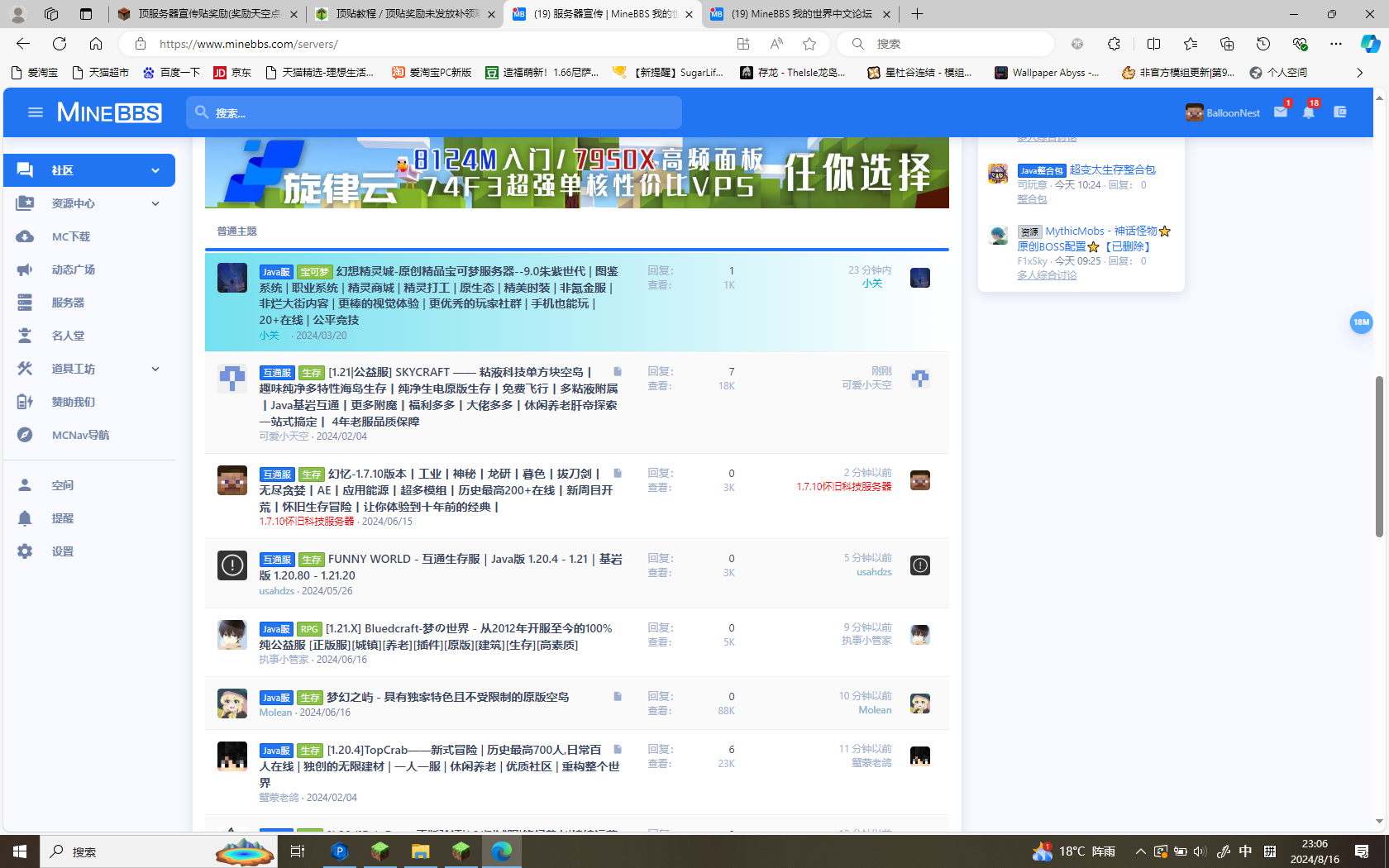1389x868 pixels.
Task: Click the 旋律云 VPS advertisement banner
Action: click(577, 172)
